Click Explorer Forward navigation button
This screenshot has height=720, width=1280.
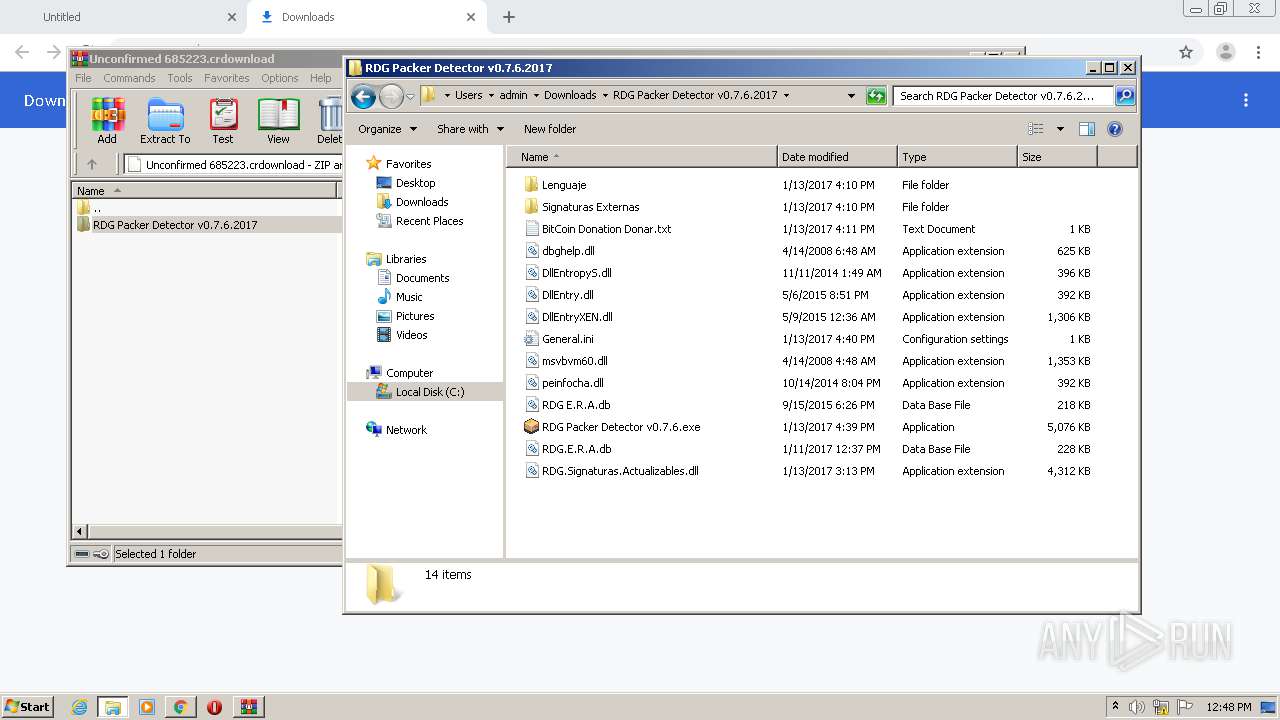[x=391, y=96]
